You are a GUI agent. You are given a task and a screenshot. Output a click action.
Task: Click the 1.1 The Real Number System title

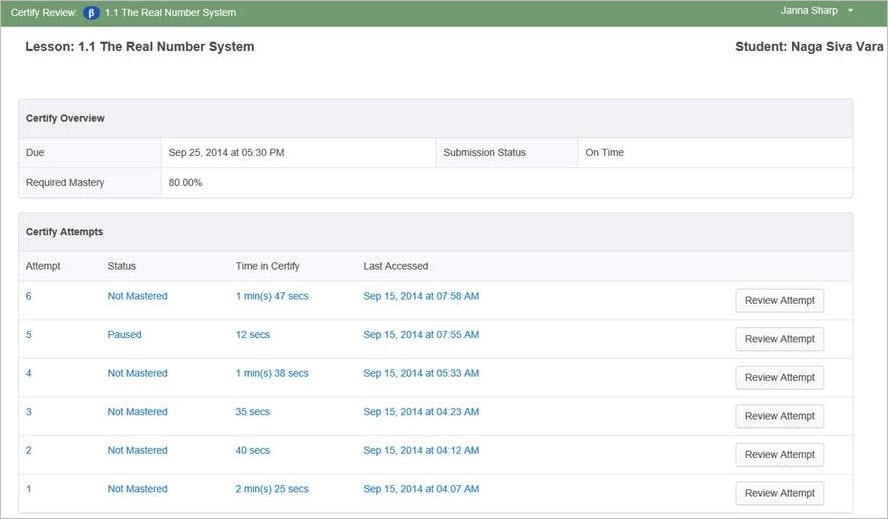tap(170, 13)
